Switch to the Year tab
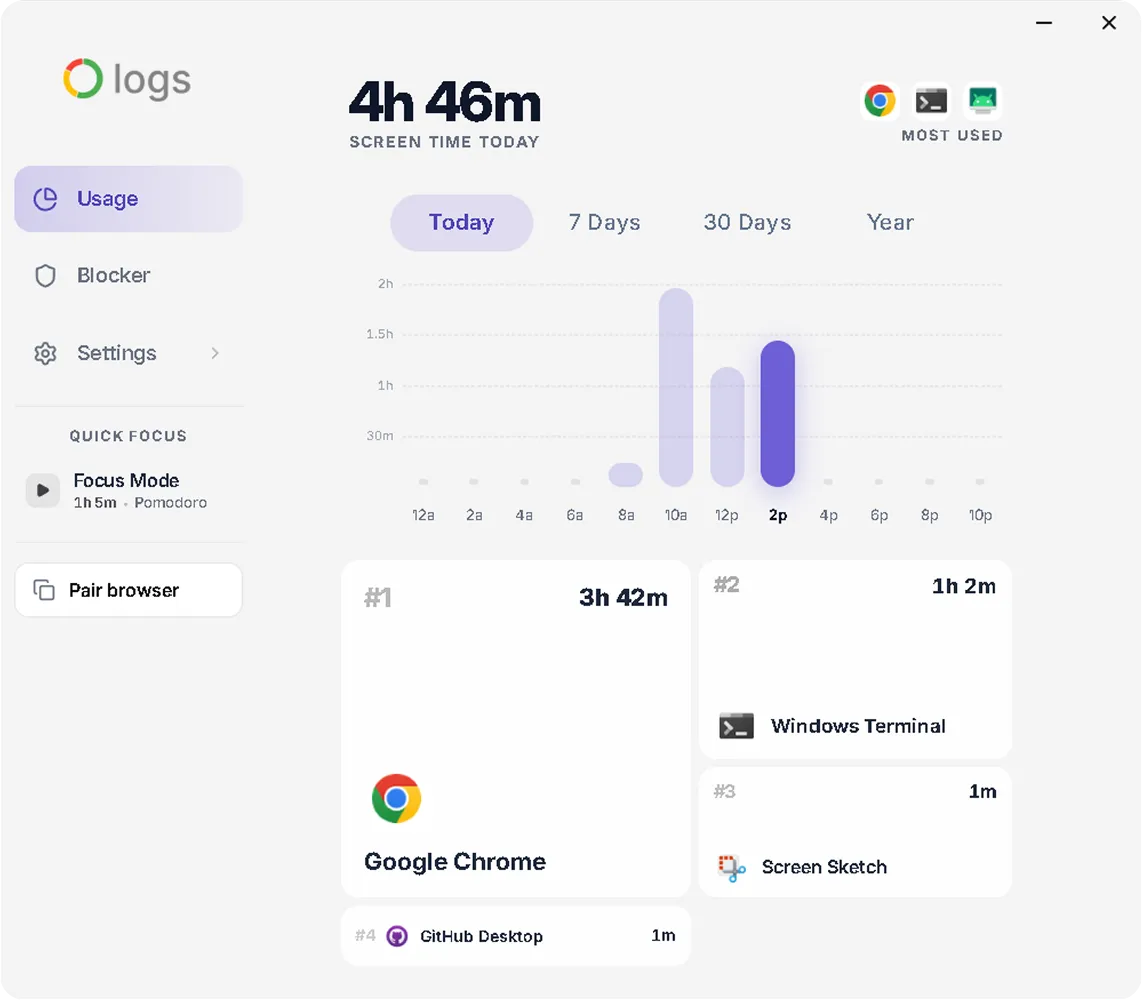The width and height of the screenshot is (1142, 1000). 890,222
